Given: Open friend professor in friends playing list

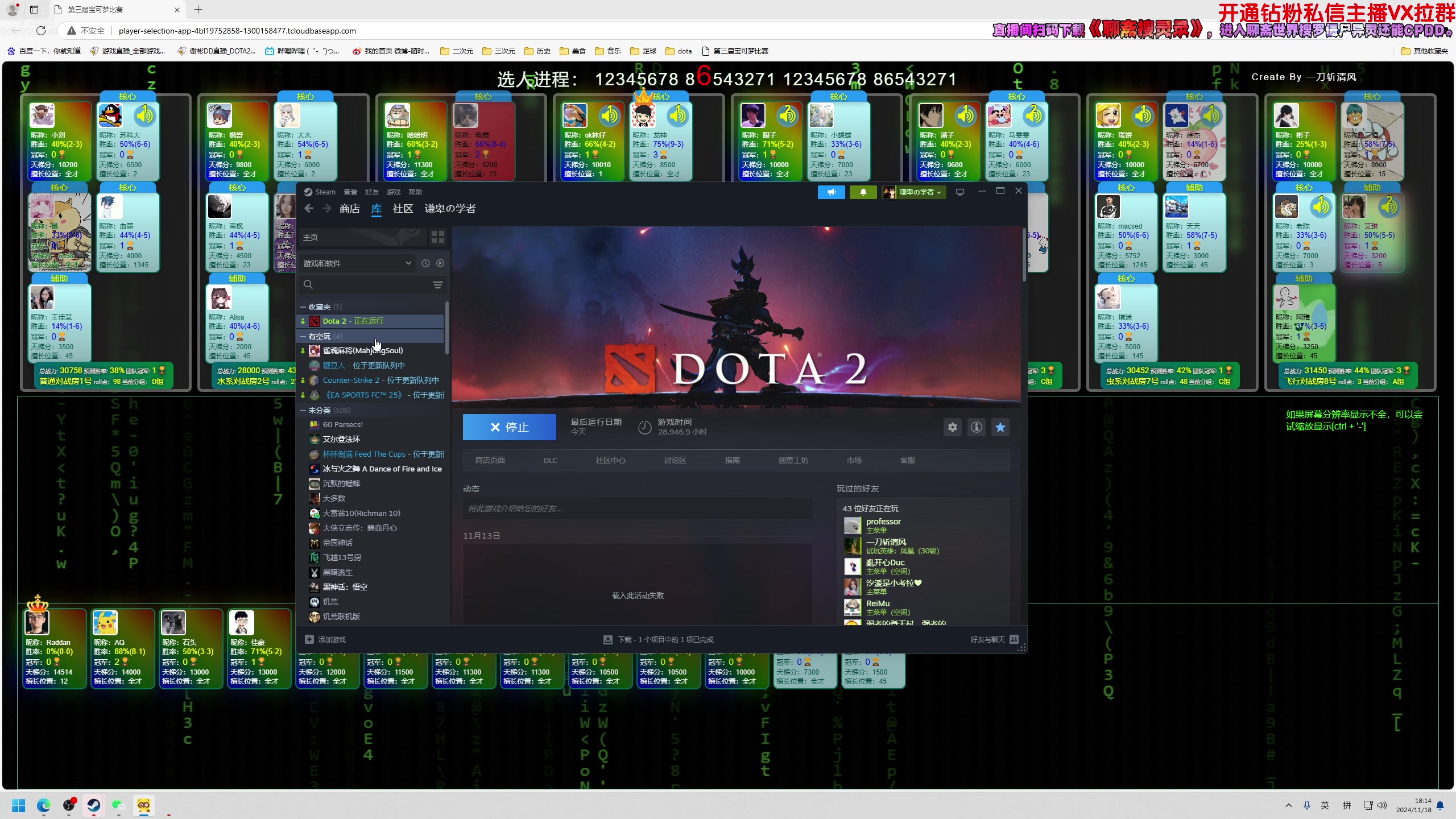Looking at the screenshot, I should point(883,526).
